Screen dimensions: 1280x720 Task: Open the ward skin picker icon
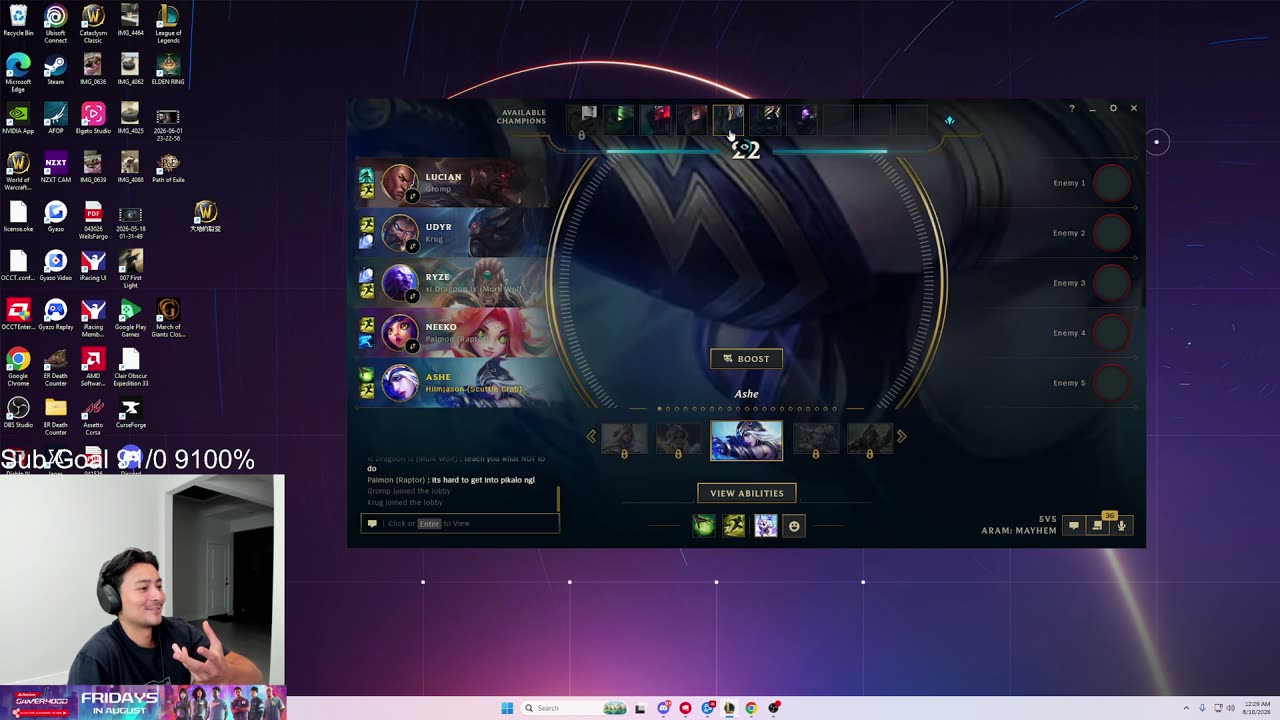(765, 525)
